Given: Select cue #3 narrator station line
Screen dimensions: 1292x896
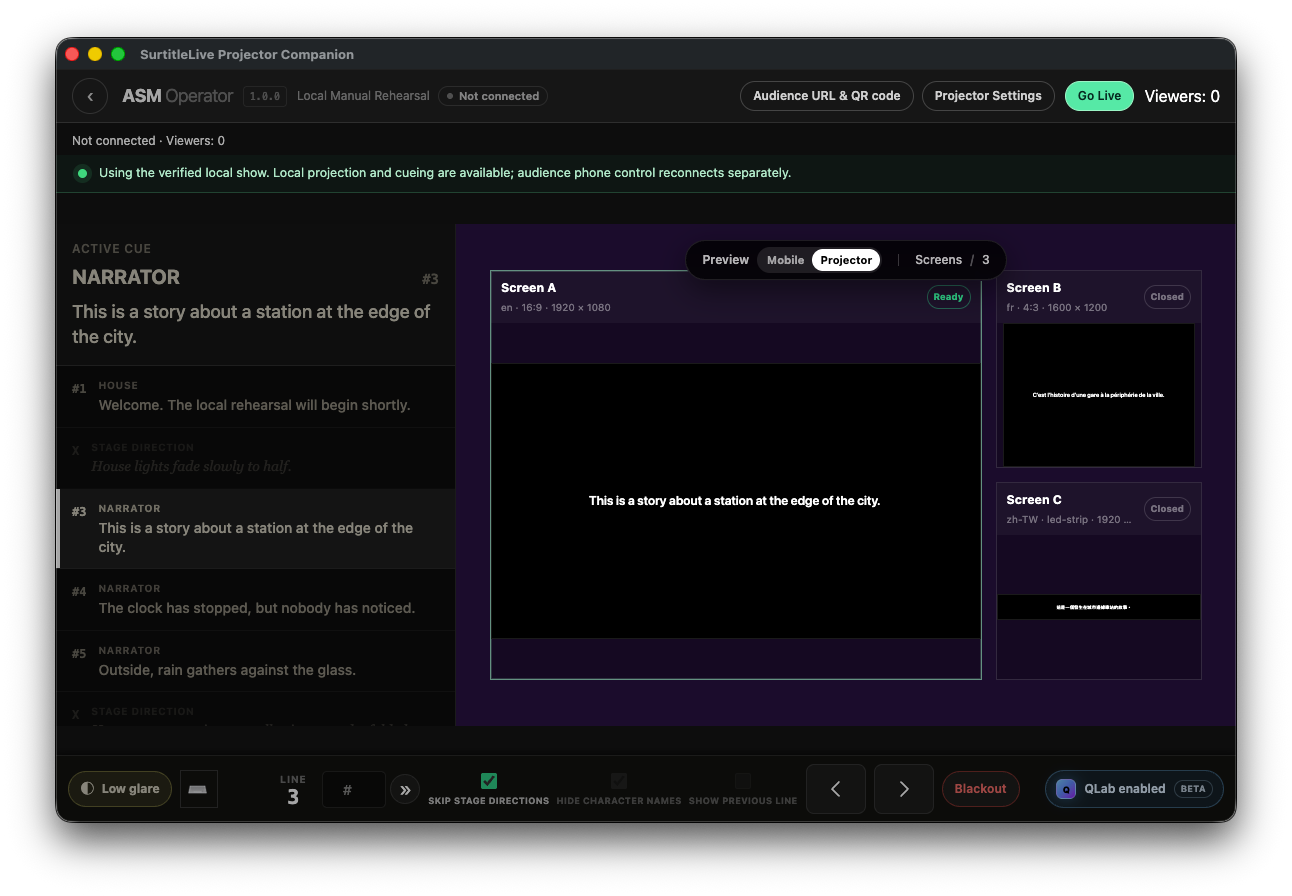Looking at the screenshot, I should click(256, 529).
